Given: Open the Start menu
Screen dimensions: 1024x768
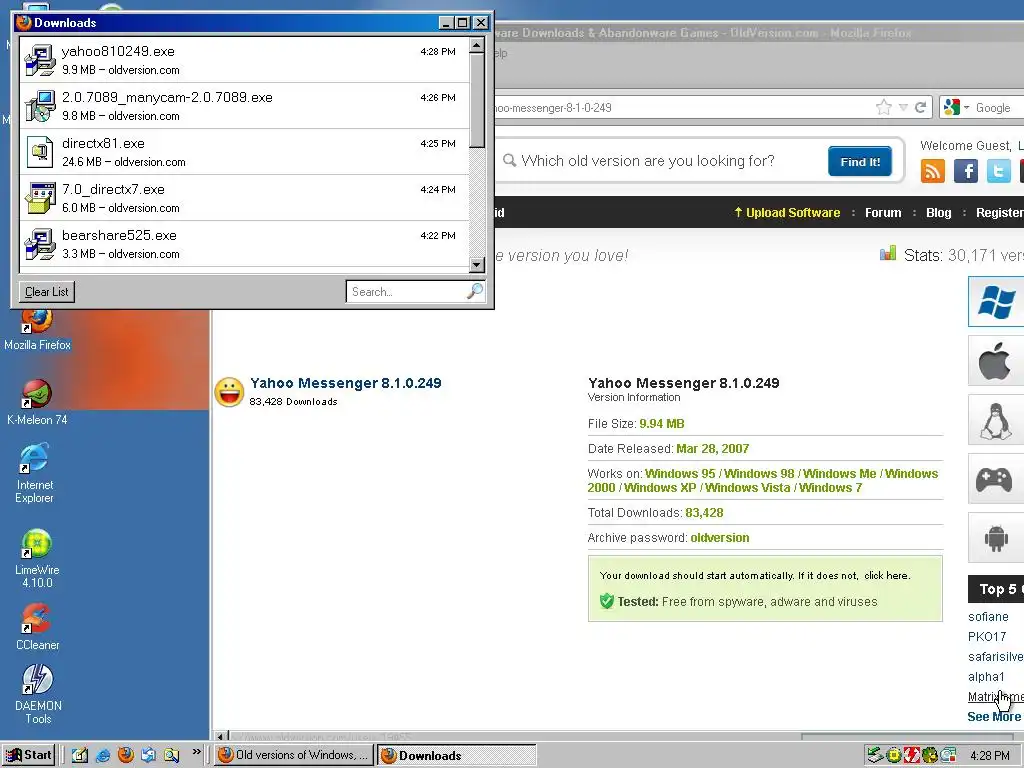Looking at the screenshot, I should [29, 755].
